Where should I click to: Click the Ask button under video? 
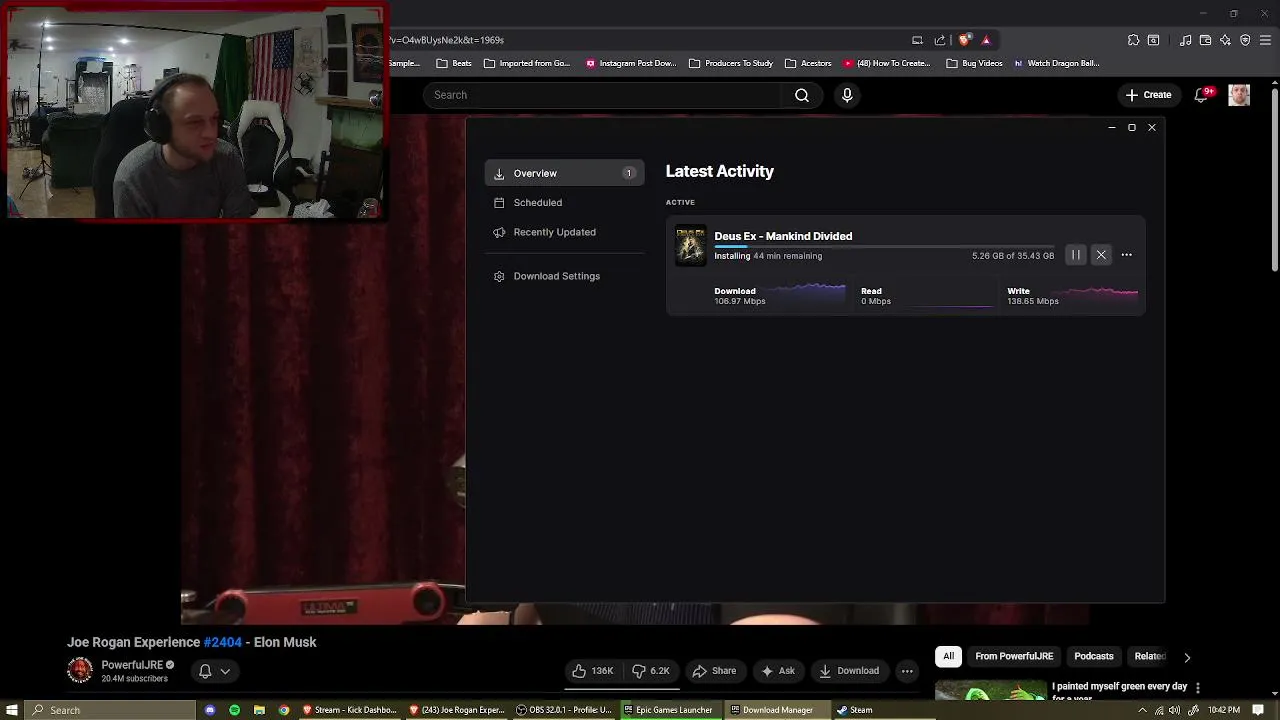[778, 671]
